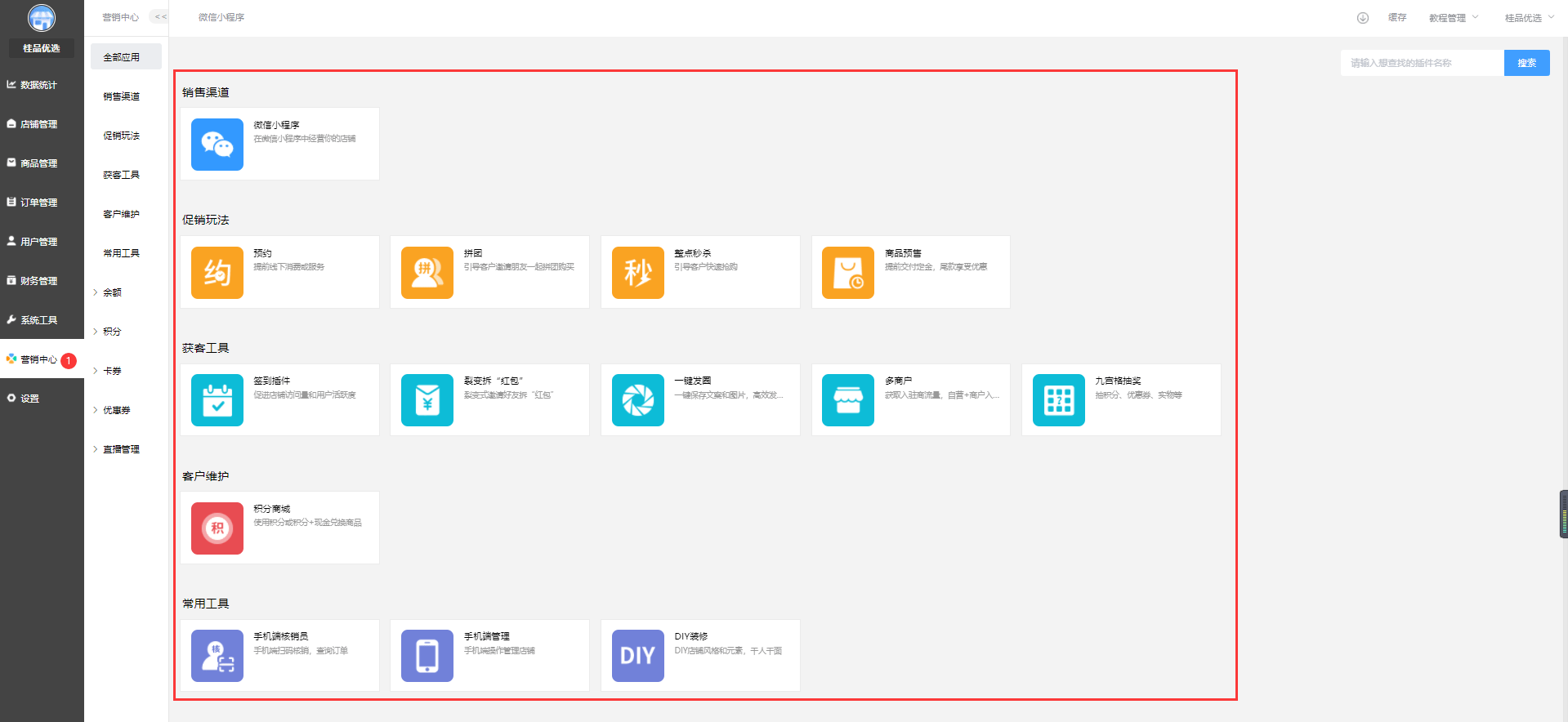Screen dimensions: 1568x722
Task: Click the 手机端扫码核销、查询订单 description
Action: 301,651
